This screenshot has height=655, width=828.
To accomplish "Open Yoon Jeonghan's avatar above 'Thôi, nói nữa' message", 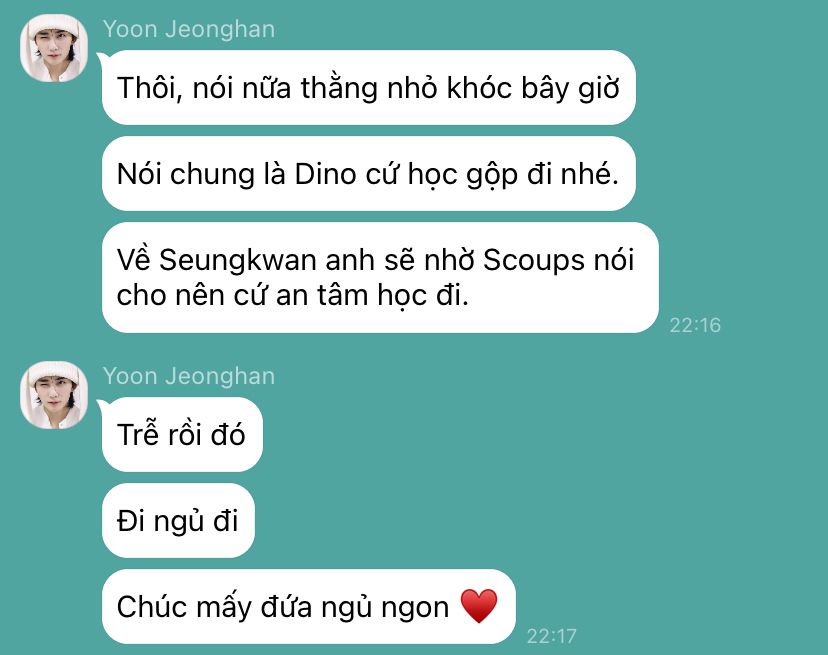I will click(54, 48).
